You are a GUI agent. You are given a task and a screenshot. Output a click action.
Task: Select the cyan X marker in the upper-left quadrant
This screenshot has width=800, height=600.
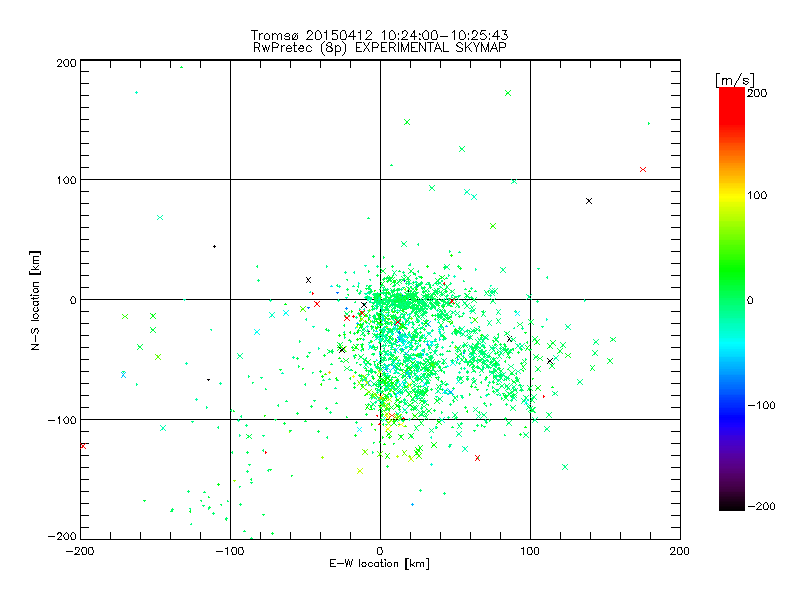160,217
